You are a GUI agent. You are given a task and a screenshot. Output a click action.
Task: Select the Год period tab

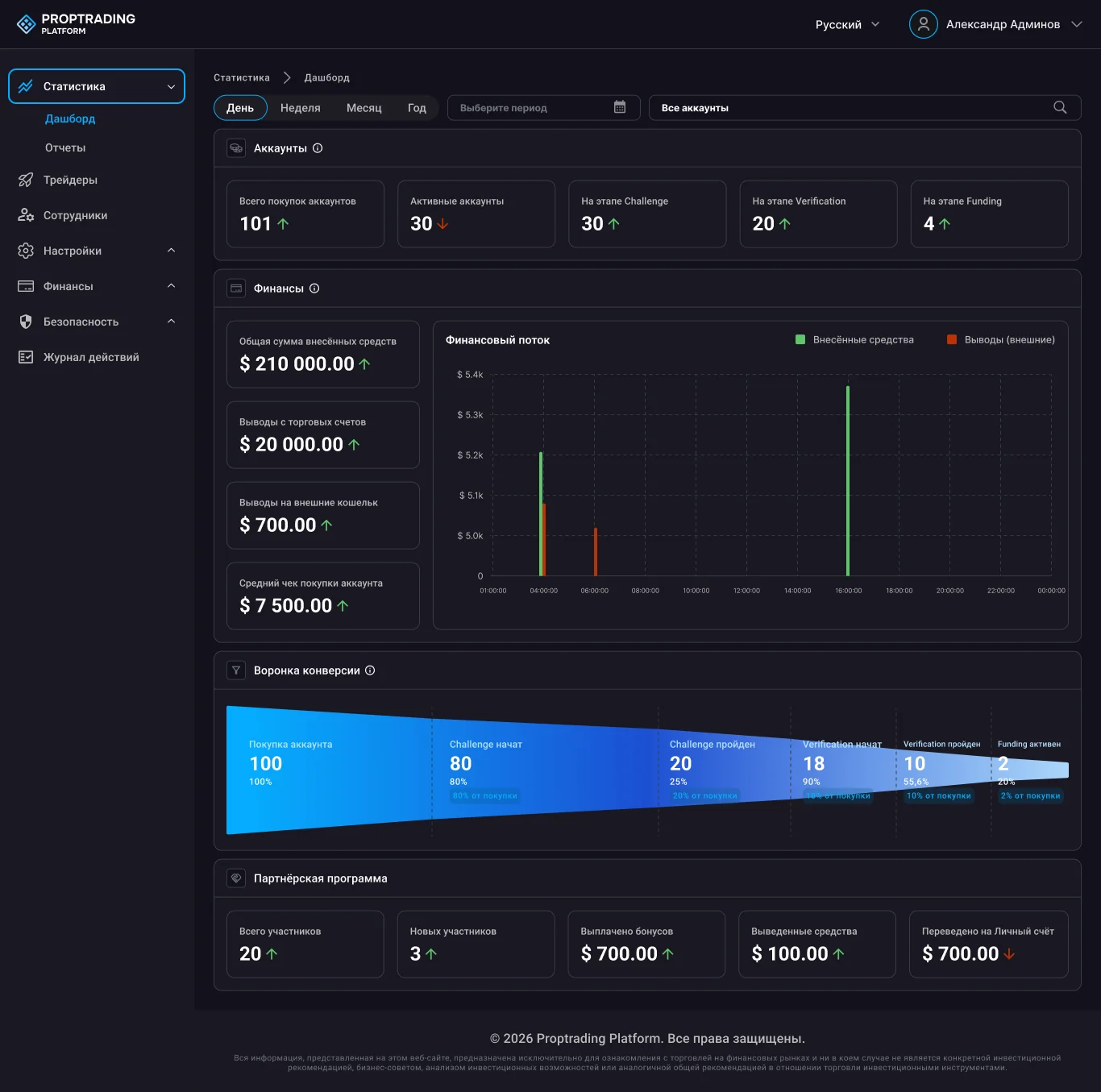pos(417,107)
